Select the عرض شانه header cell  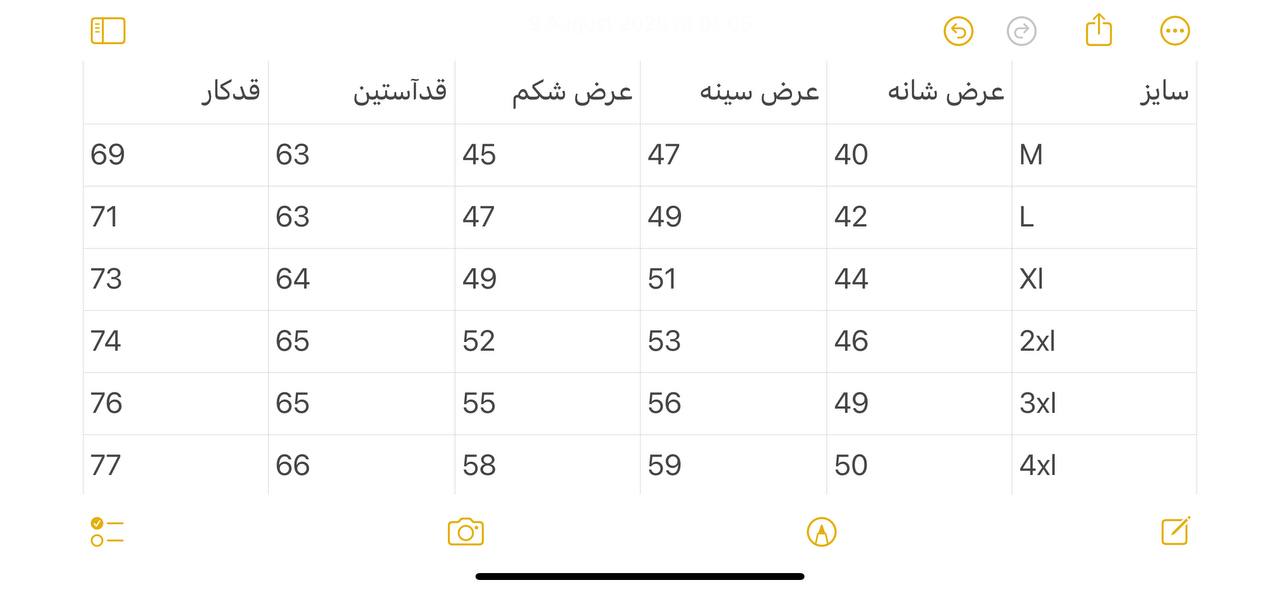[x=919, y=92]
